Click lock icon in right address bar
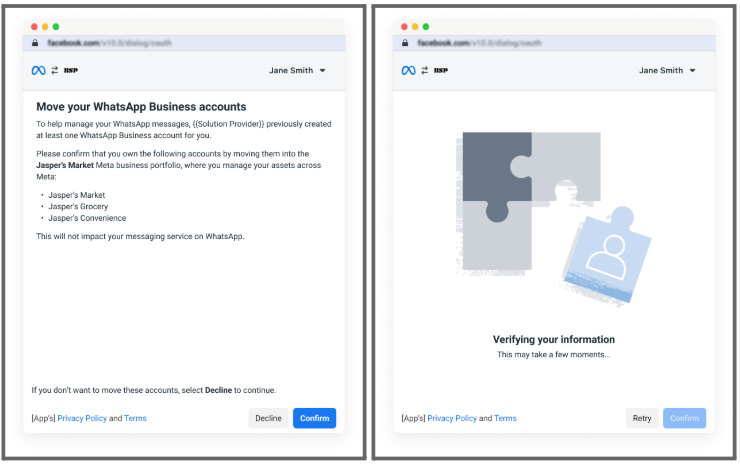The image size is (740, 464). click(x=405, y=44)
